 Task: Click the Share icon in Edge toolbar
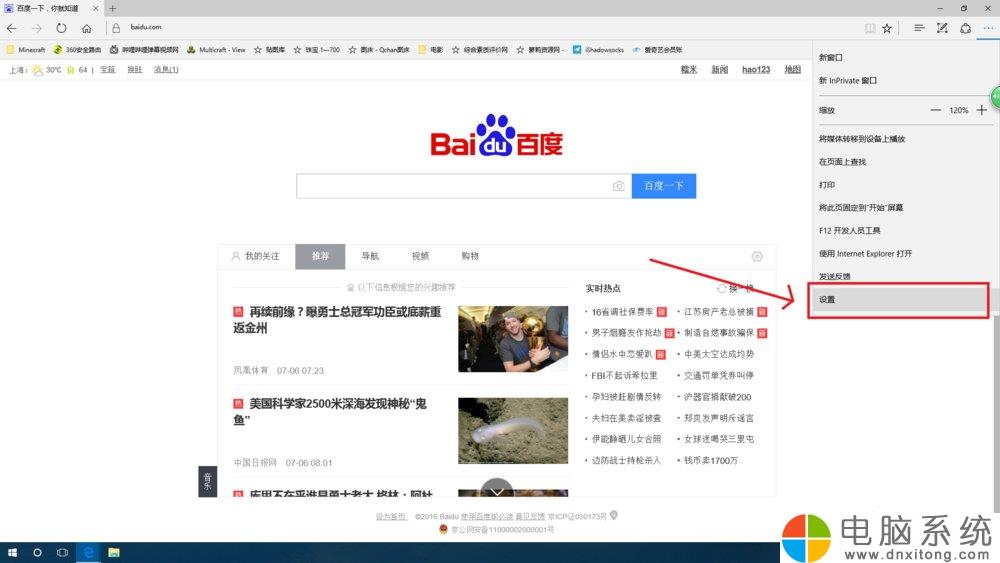click(x=966, y=28)
